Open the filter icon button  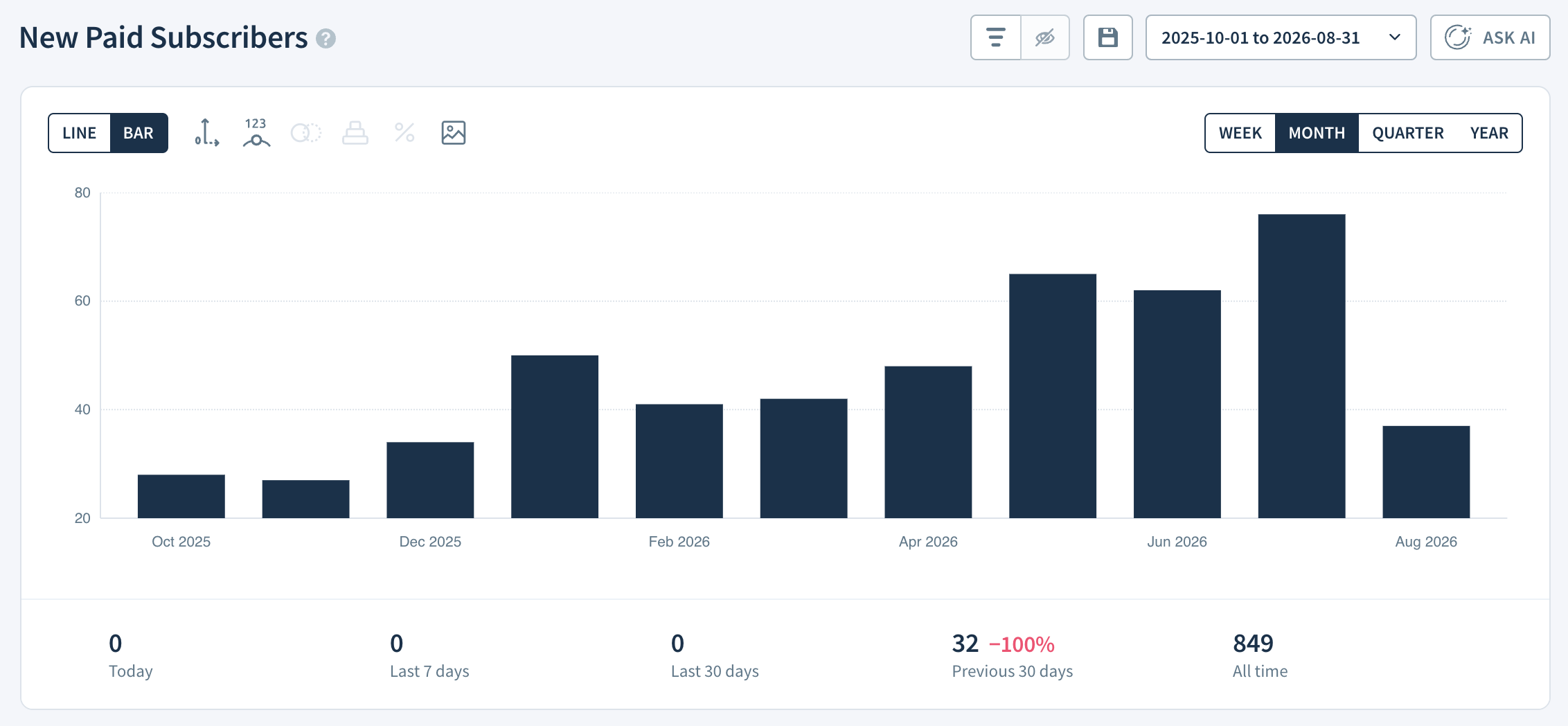(x=996, y=37)
